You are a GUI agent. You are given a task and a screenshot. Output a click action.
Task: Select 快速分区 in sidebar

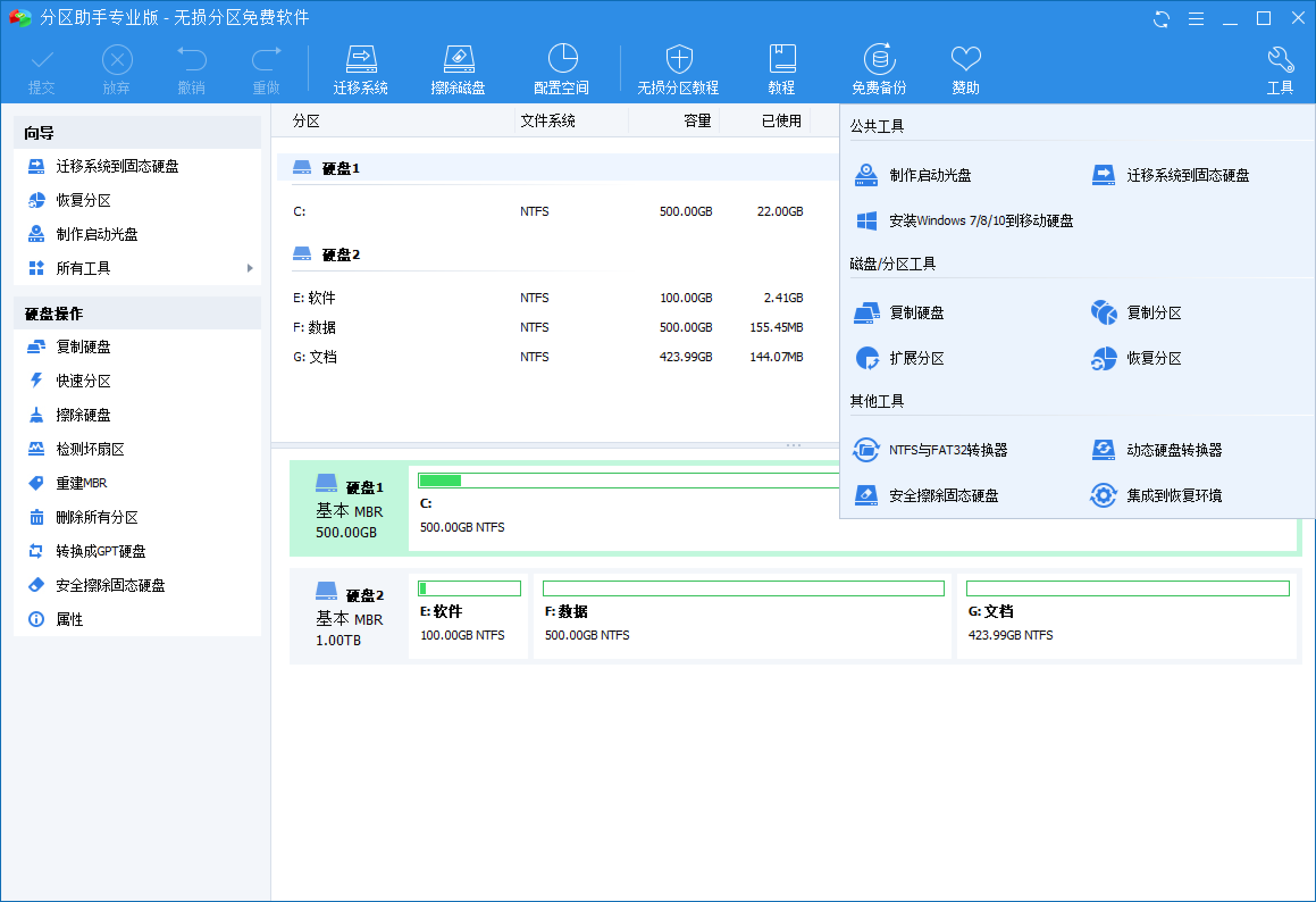[137, 381]
